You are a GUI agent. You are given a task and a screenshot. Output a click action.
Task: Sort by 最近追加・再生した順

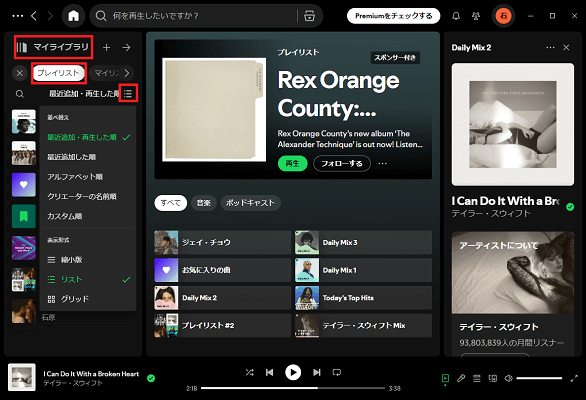(x=88, y=137)
